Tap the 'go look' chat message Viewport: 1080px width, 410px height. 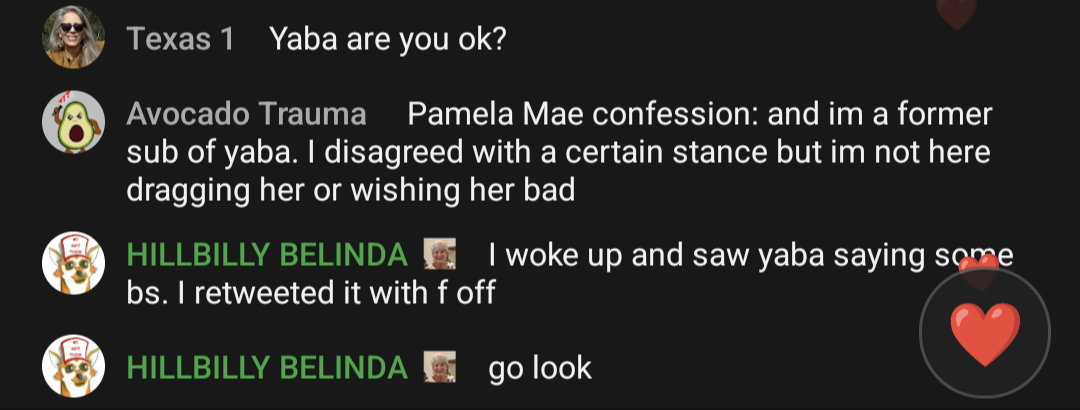pos(540,369)
